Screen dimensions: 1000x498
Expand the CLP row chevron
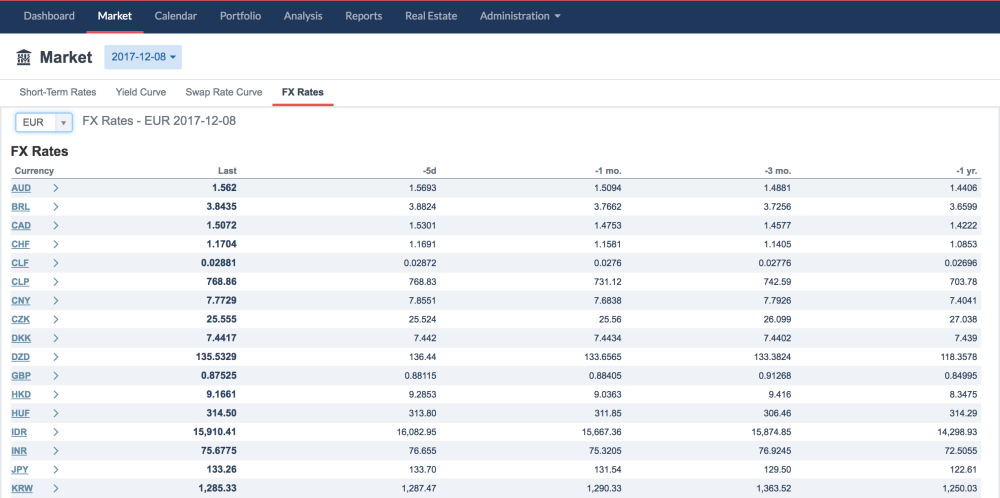(56, 282)
